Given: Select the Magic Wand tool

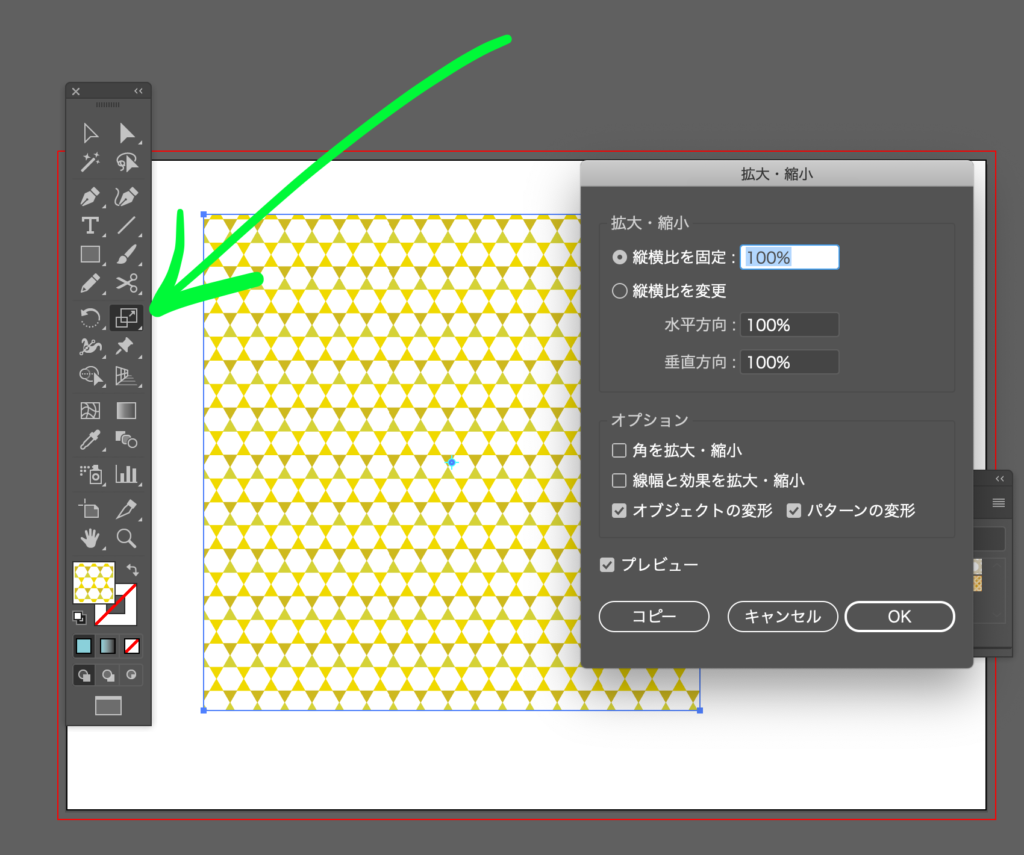Looking at the screenshot, I should [x=90, y=162].
